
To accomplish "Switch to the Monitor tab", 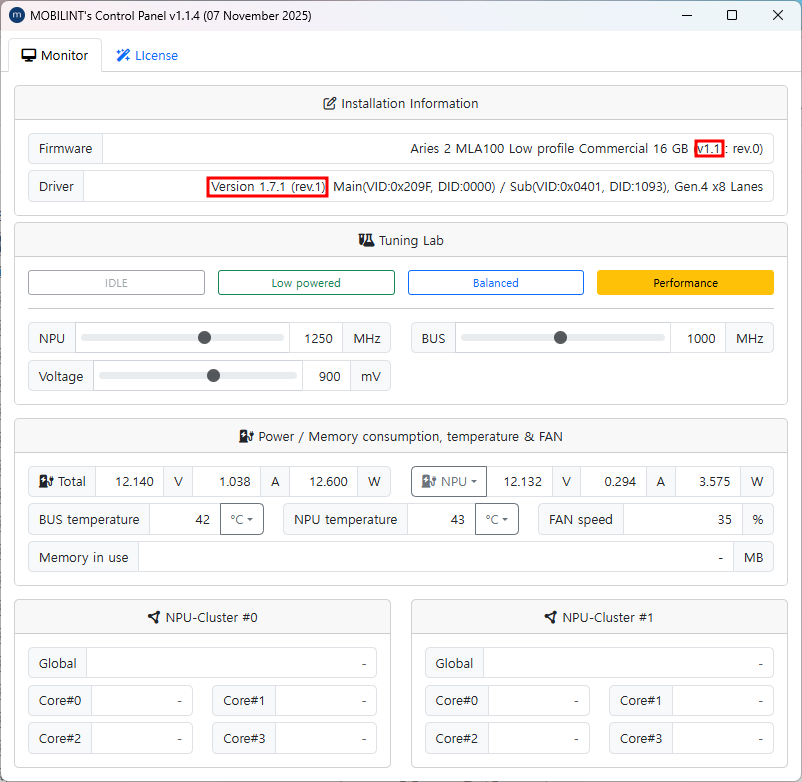I will [x=55, y=56].
